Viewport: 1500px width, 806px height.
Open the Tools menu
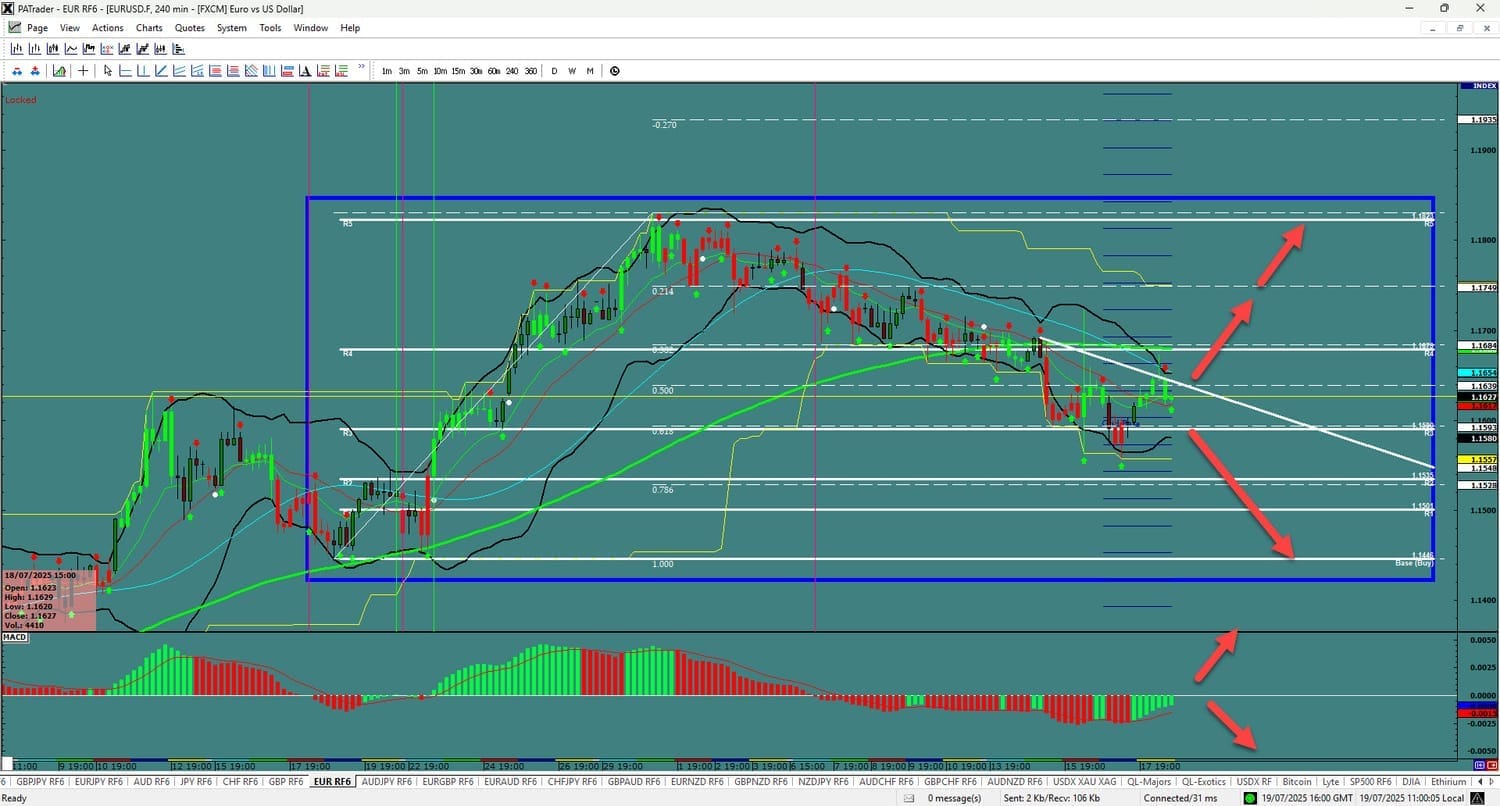point(271,28)
